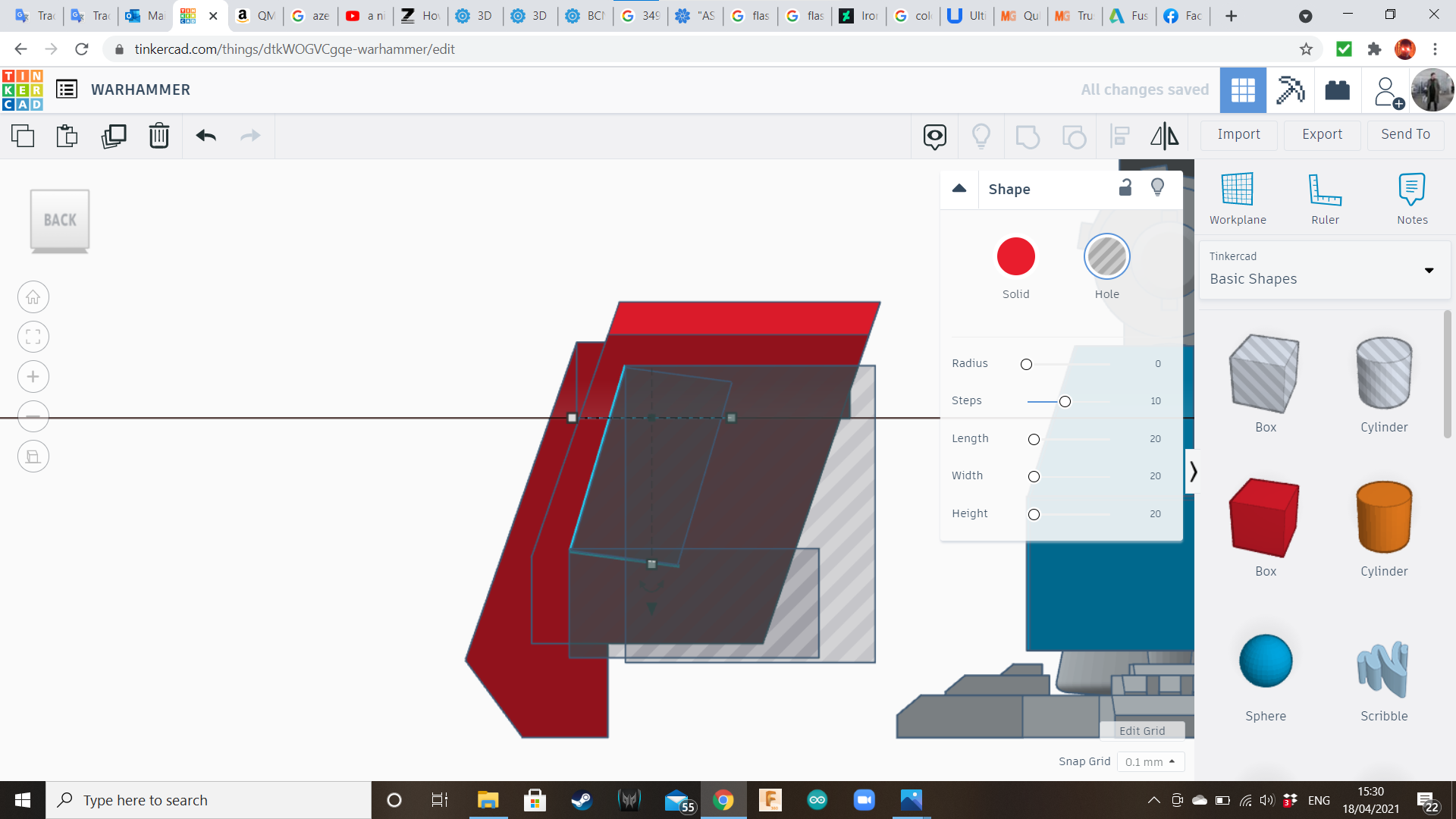The image size is (1456, 819).
Task: Open the Export menu
Action: tap(1322, 134)
